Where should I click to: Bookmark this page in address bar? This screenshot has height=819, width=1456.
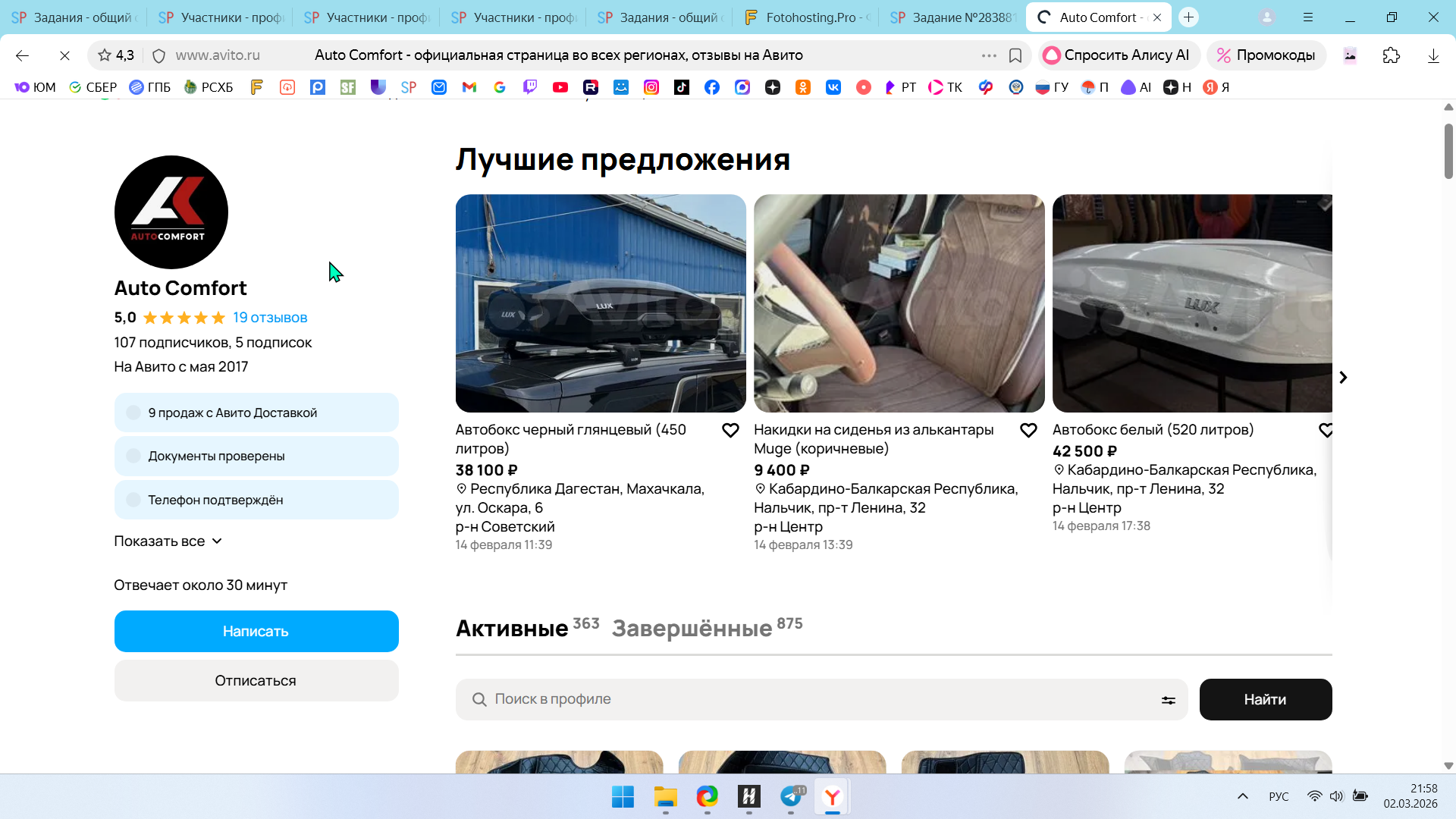click(1015, 55)
